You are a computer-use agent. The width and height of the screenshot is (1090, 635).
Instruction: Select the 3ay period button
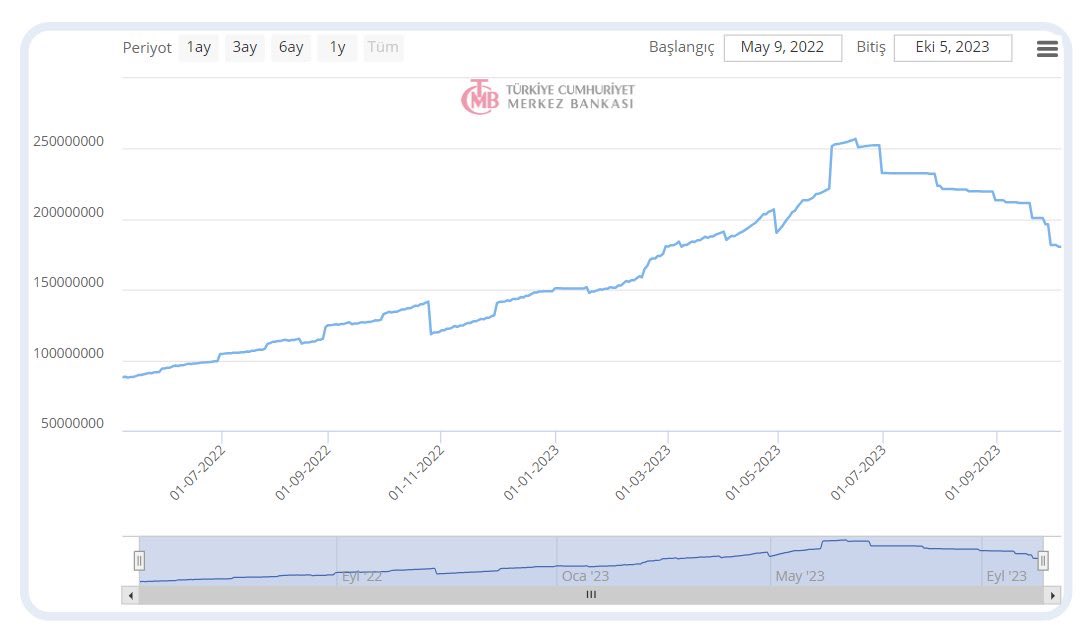coord(245,47)
